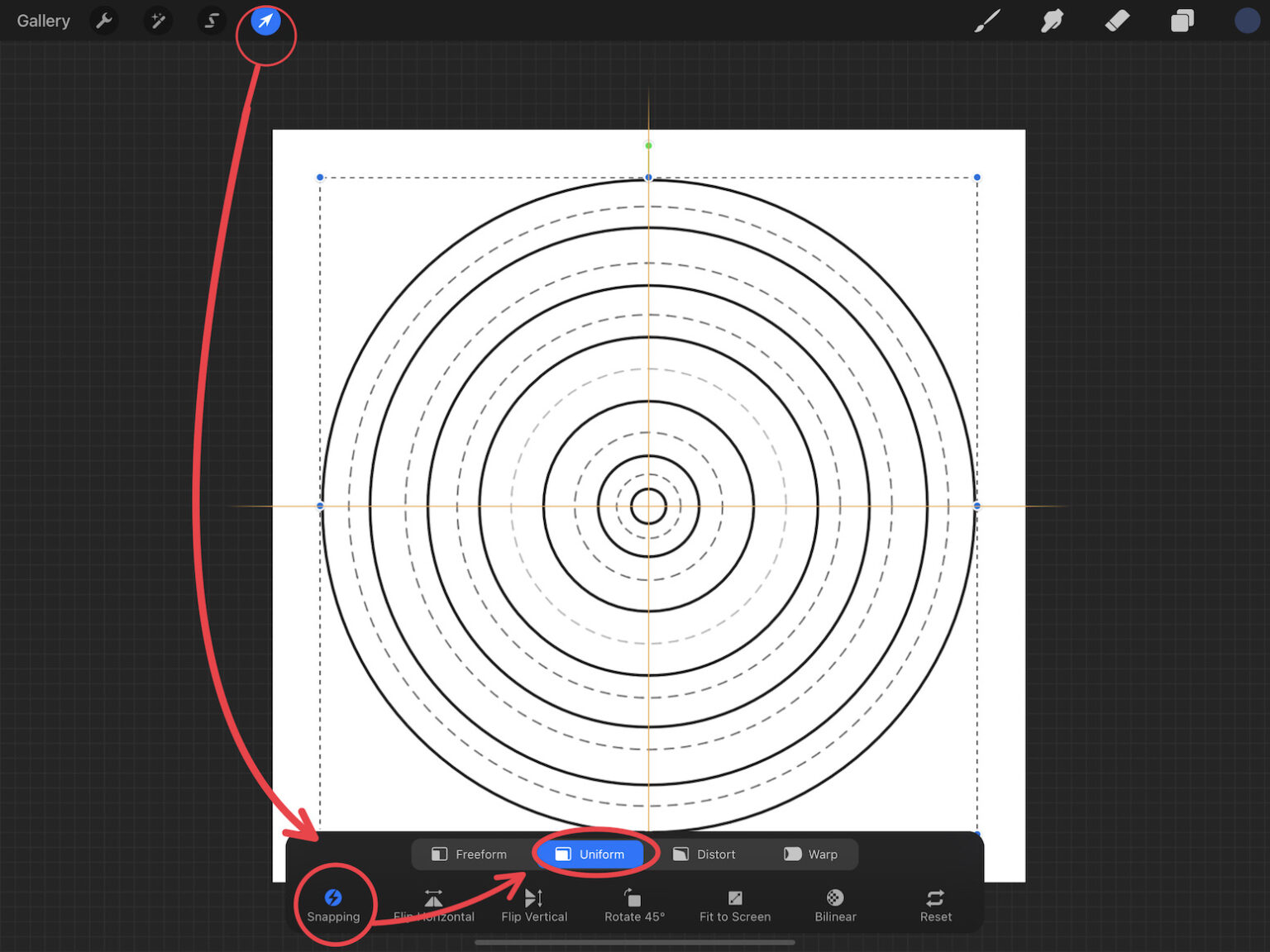The height and width of the screenshot is (952, 1270).
Task: Fit the selection to screen
Action: 734,905
